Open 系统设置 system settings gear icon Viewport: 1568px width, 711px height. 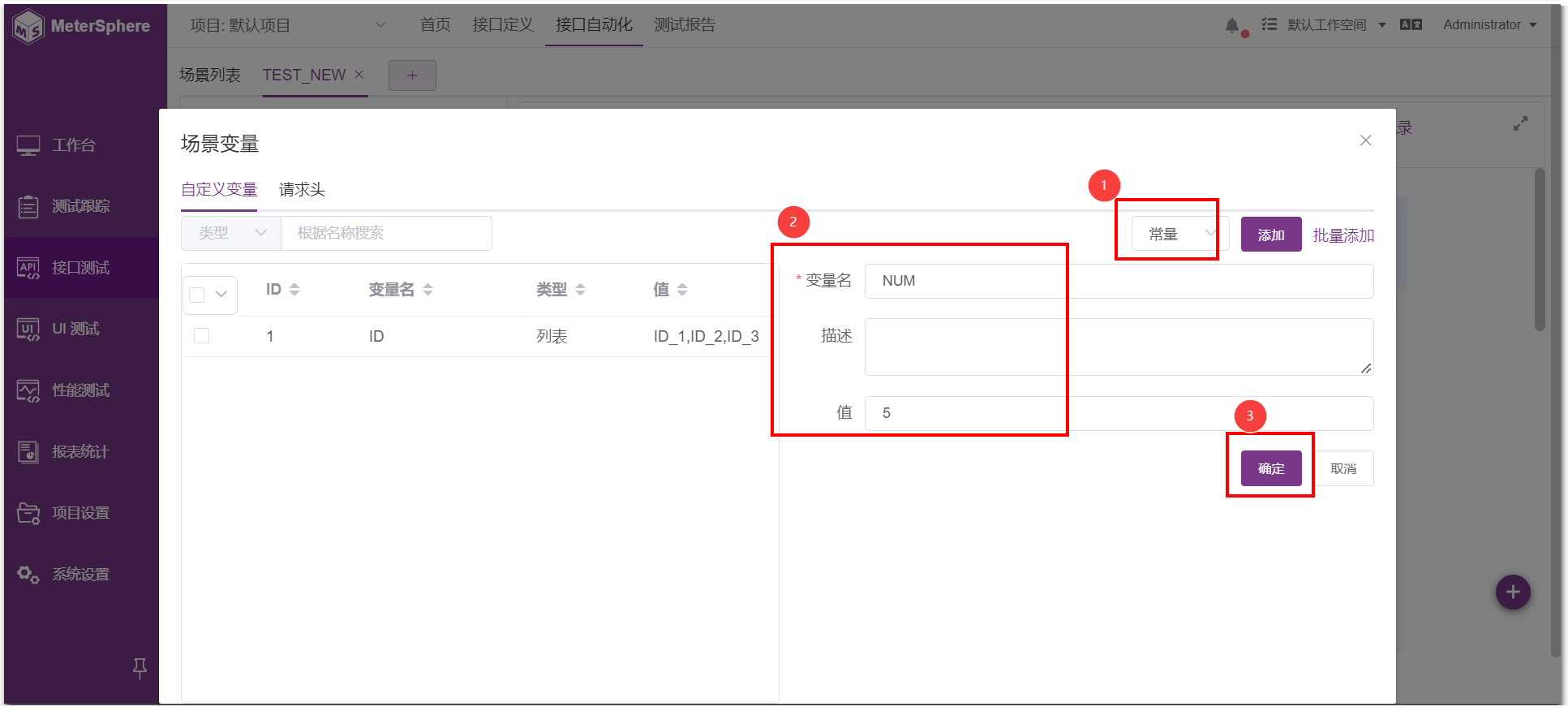[x=28, y=575]
